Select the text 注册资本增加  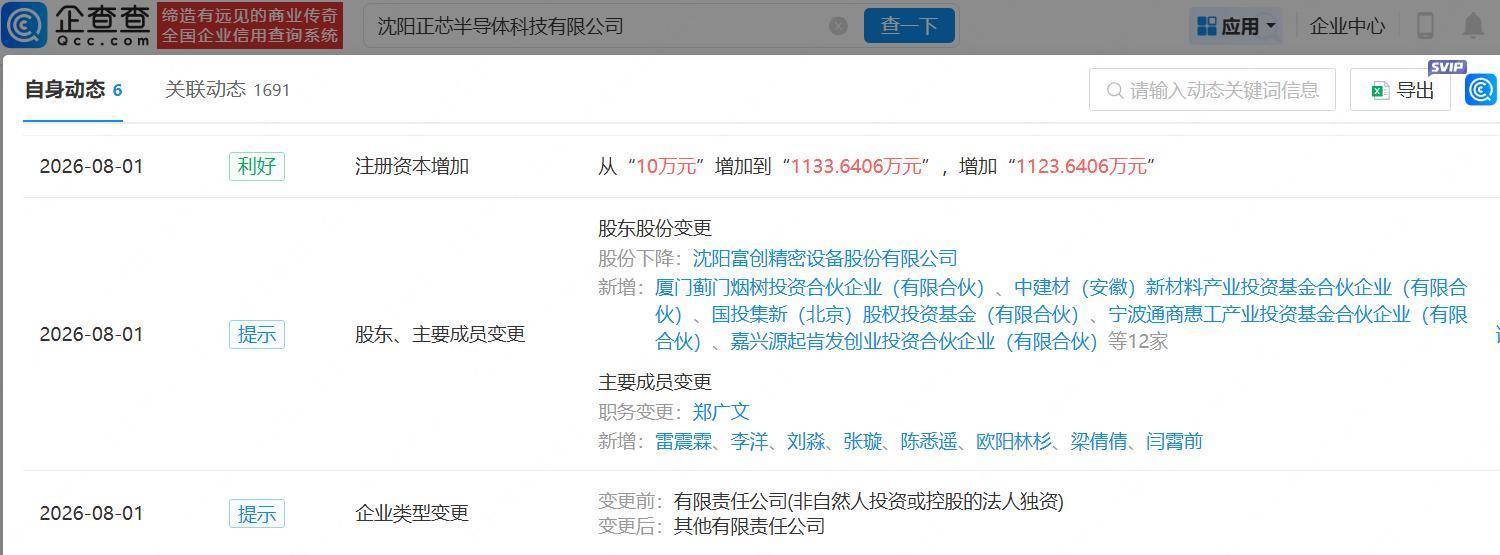(412, 166)
